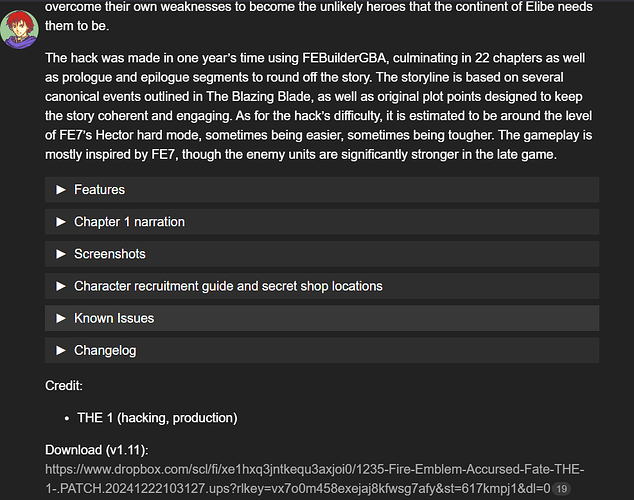Click the arrow beside Character recruitment guide
Image resolution: width=634 pixels, height=500 pixels.
pyautogui.click(x=61, y=286)
